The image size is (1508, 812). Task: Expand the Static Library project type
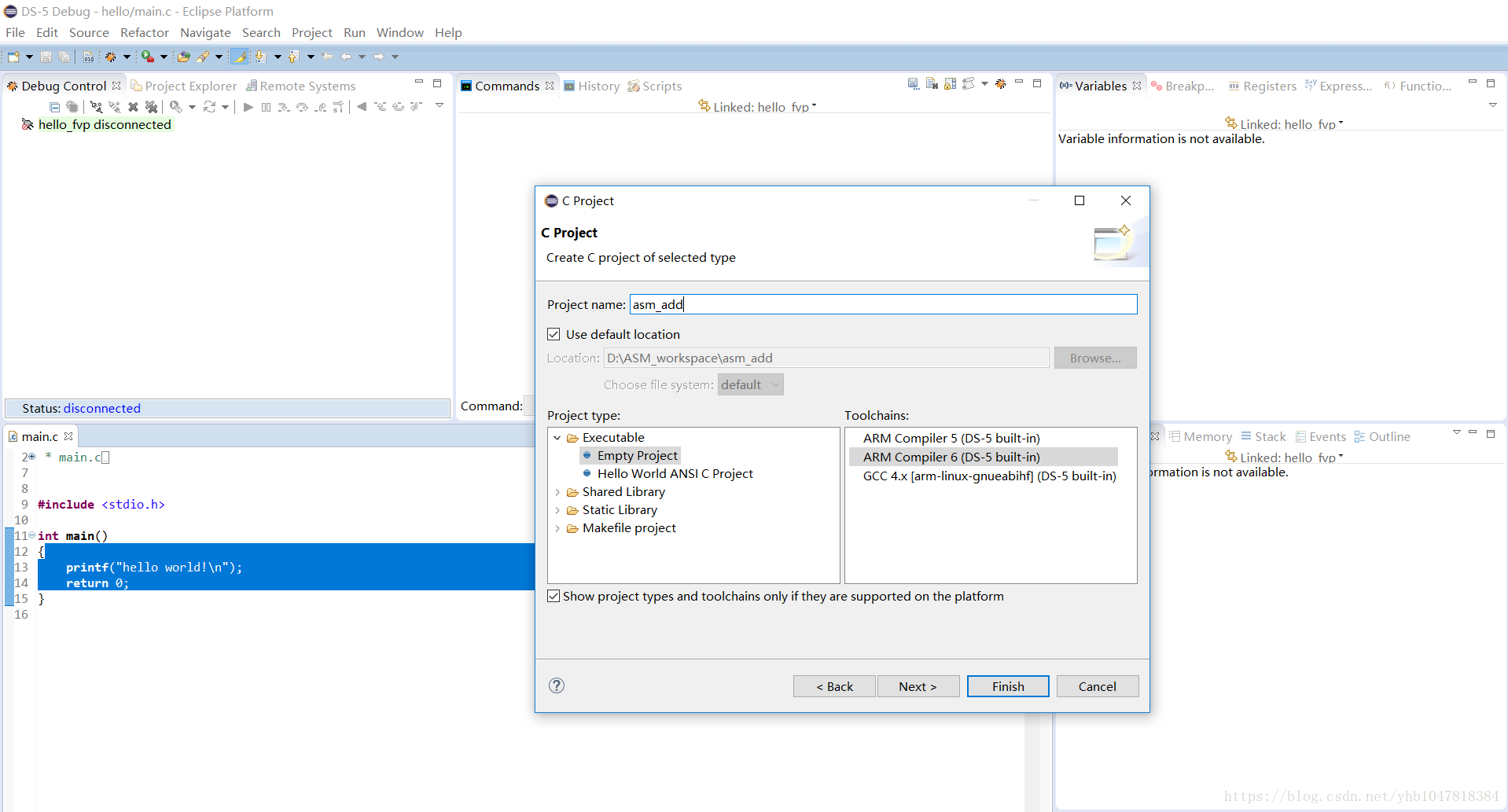click(x=557, y=510)
